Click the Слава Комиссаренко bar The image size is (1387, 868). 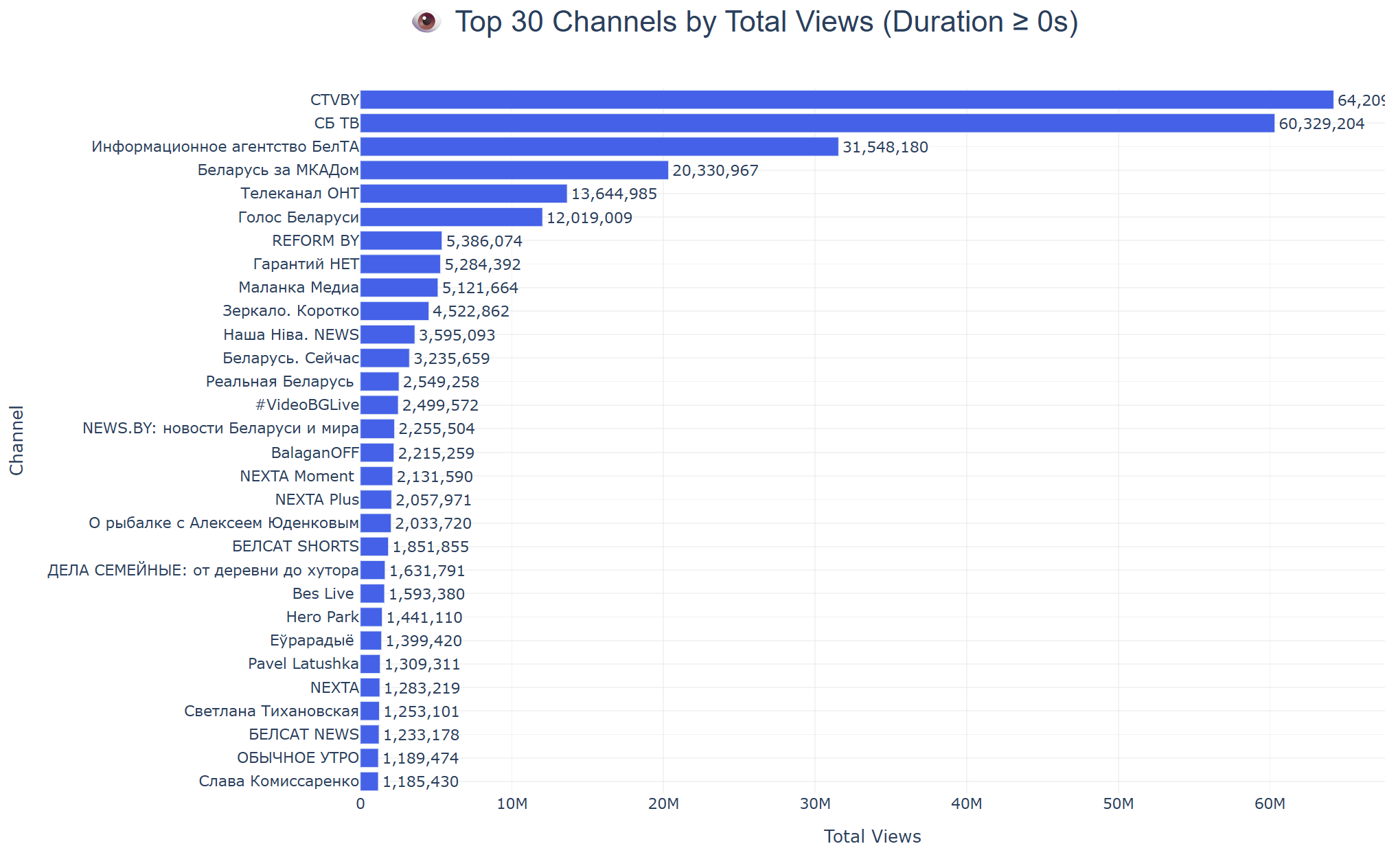click(x=369, y=781)
